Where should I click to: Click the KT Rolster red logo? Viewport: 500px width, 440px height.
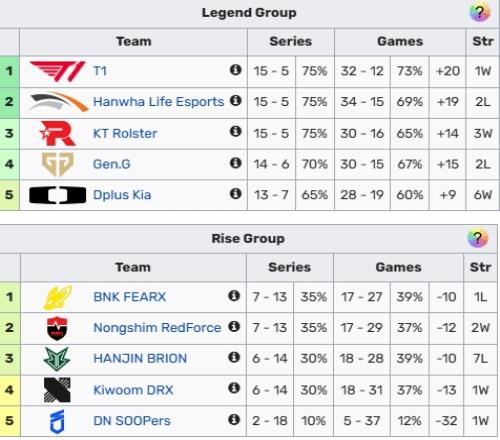[58, 133]
